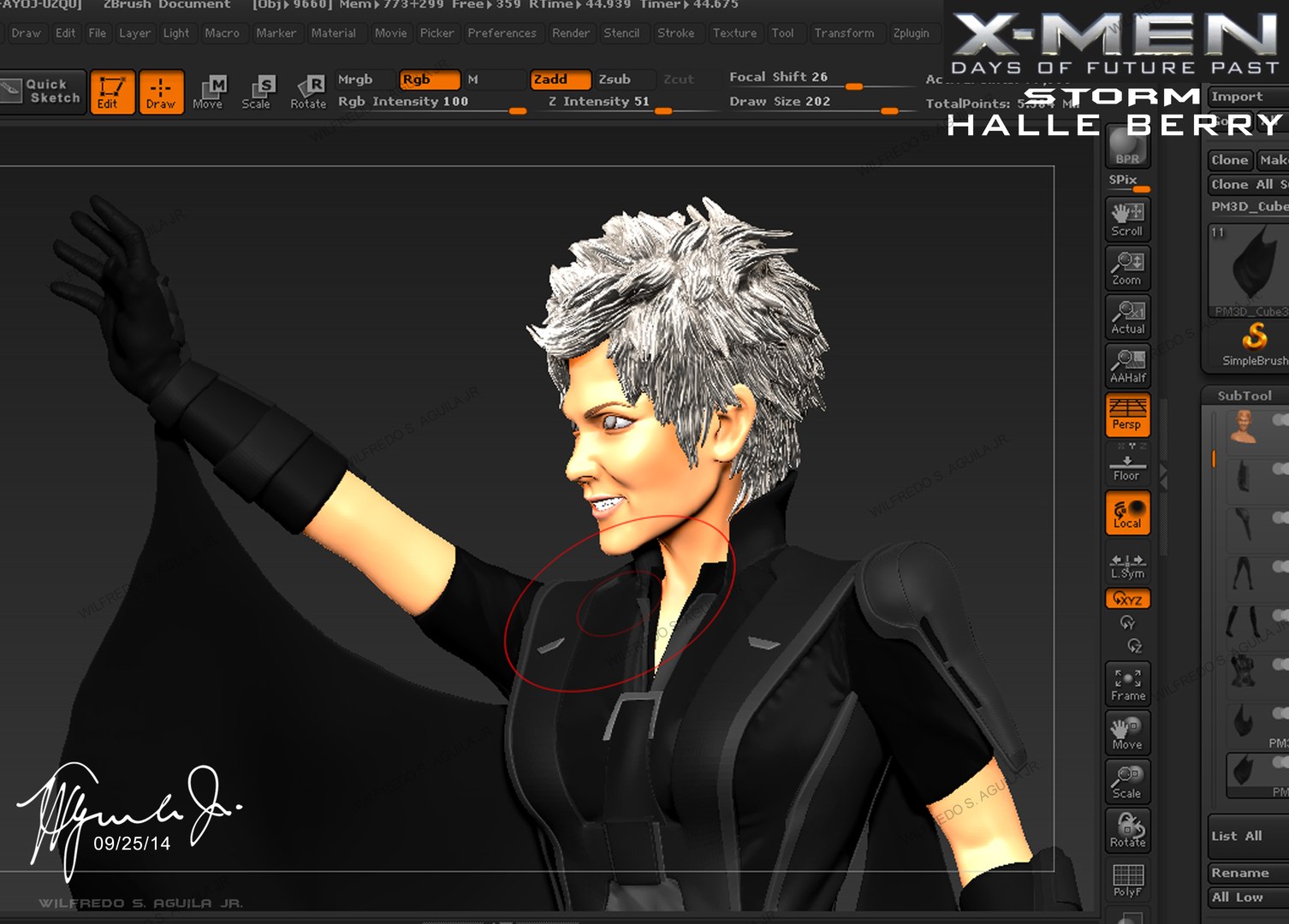Select Rotate mode in the top toolbar

pyautogui.click(x=308, y=92)
